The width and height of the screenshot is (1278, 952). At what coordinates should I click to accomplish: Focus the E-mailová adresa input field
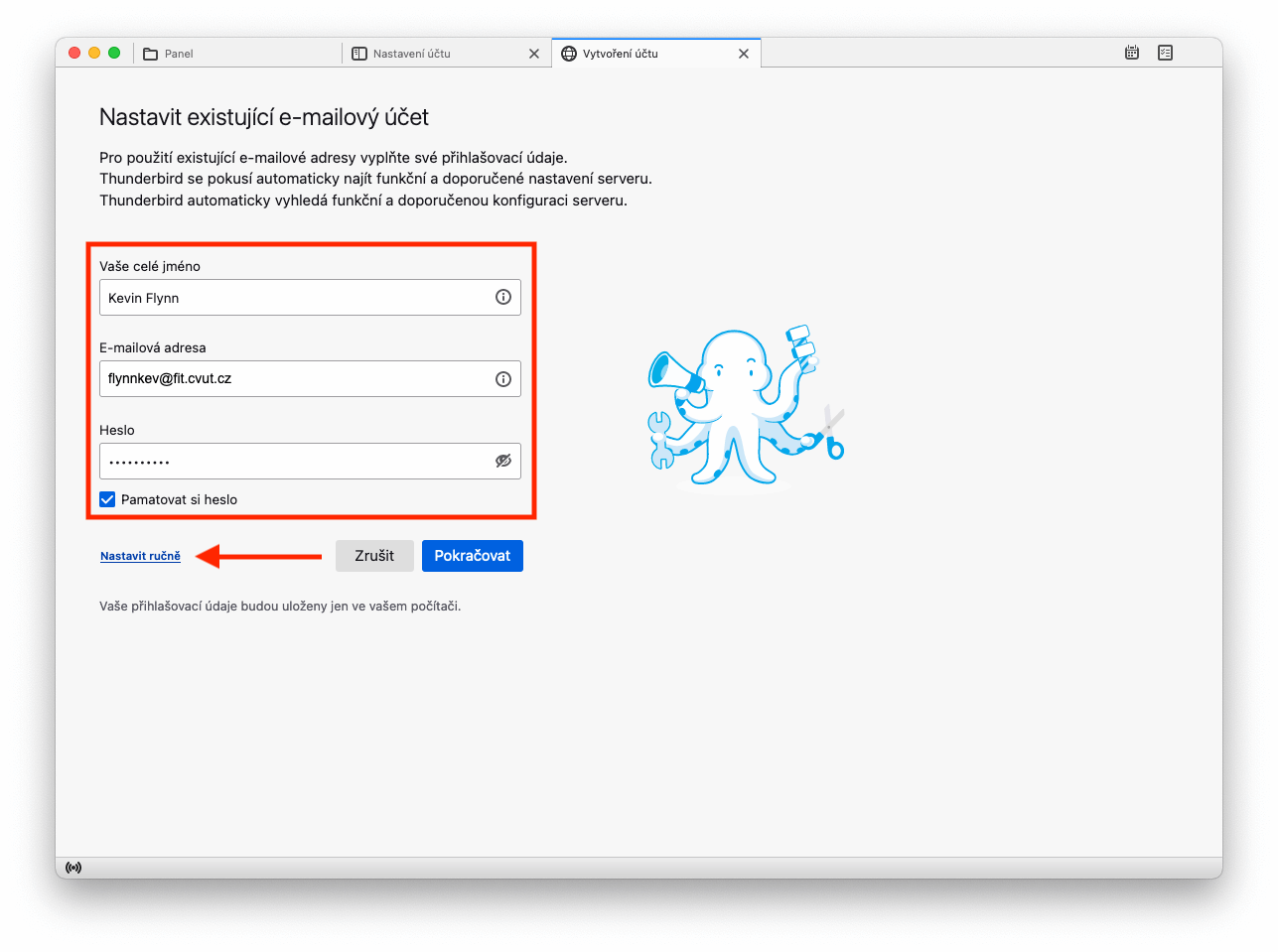point(310,378)
